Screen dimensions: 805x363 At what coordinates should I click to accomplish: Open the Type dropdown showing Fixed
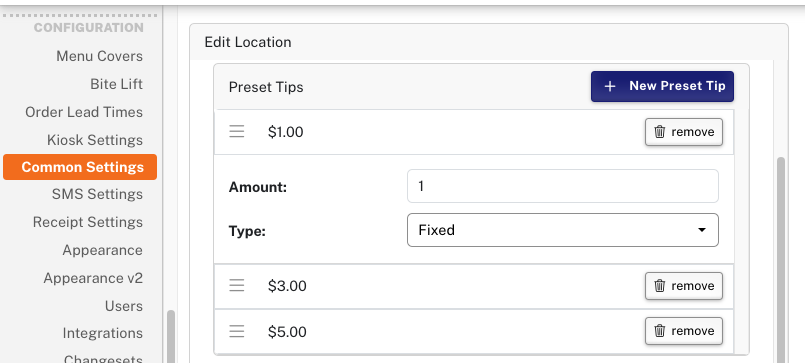563,230
